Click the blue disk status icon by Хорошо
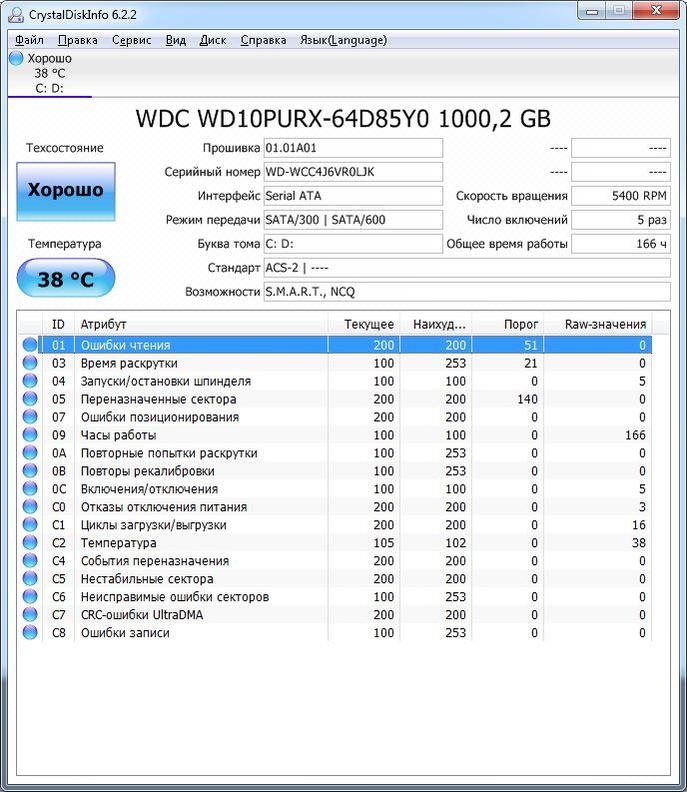687x792 pixels. point(16,58)
